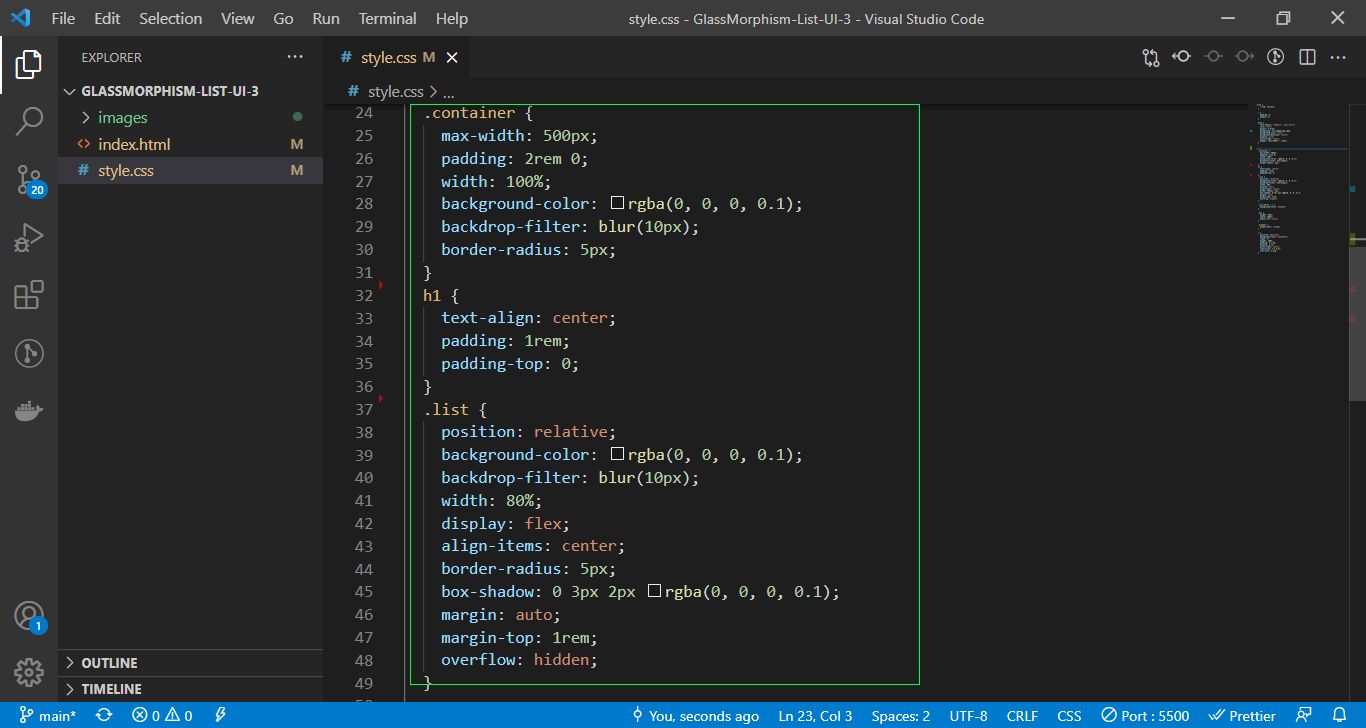The image size is (1366, 728).
Task: Open the Extensions view
Action: click(x=29, y=295)
